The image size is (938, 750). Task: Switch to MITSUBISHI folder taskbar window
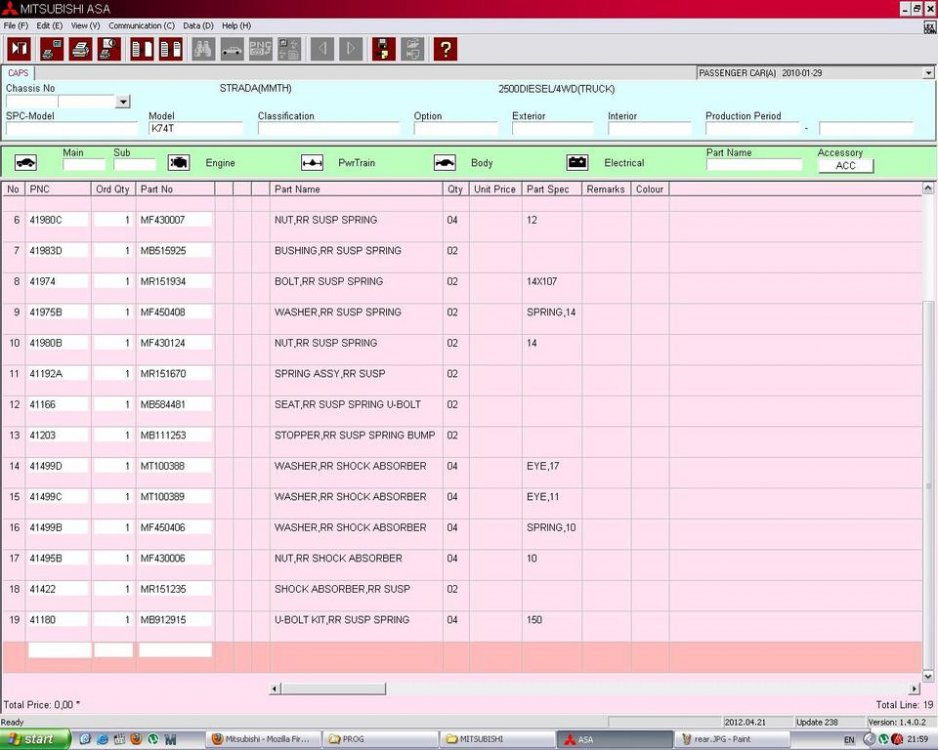pyautogui.click(x=497, y=739)
